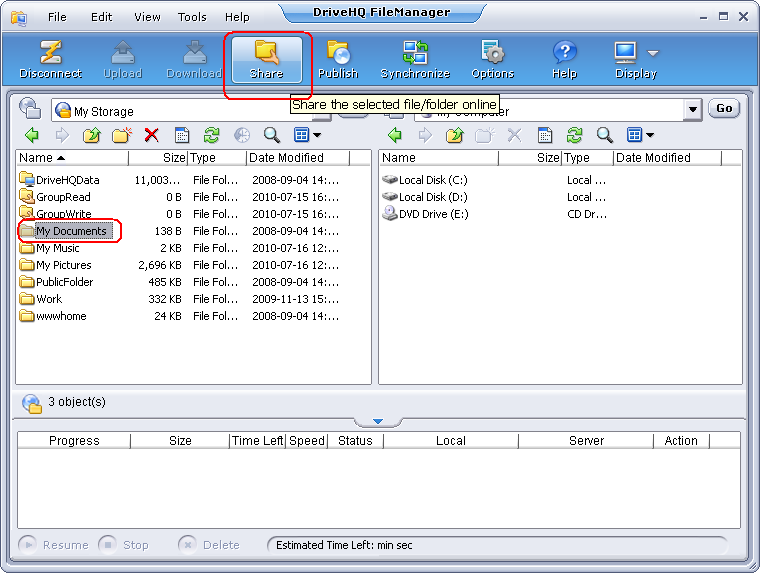Open the Tools menu
760x573 pixels.
point(192,17)
